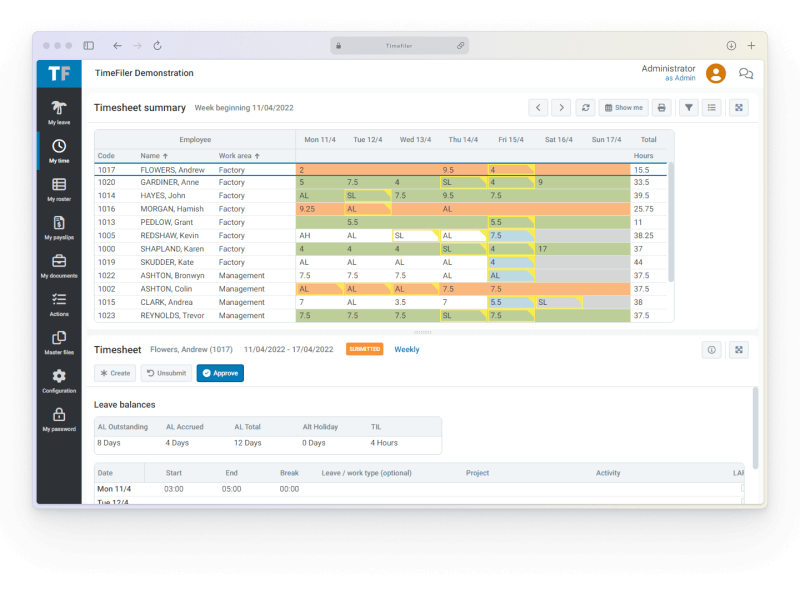Screen dimensions: 800x597
Task: Select the FLOWERS, Andrew row
Action: coord(381,169)
